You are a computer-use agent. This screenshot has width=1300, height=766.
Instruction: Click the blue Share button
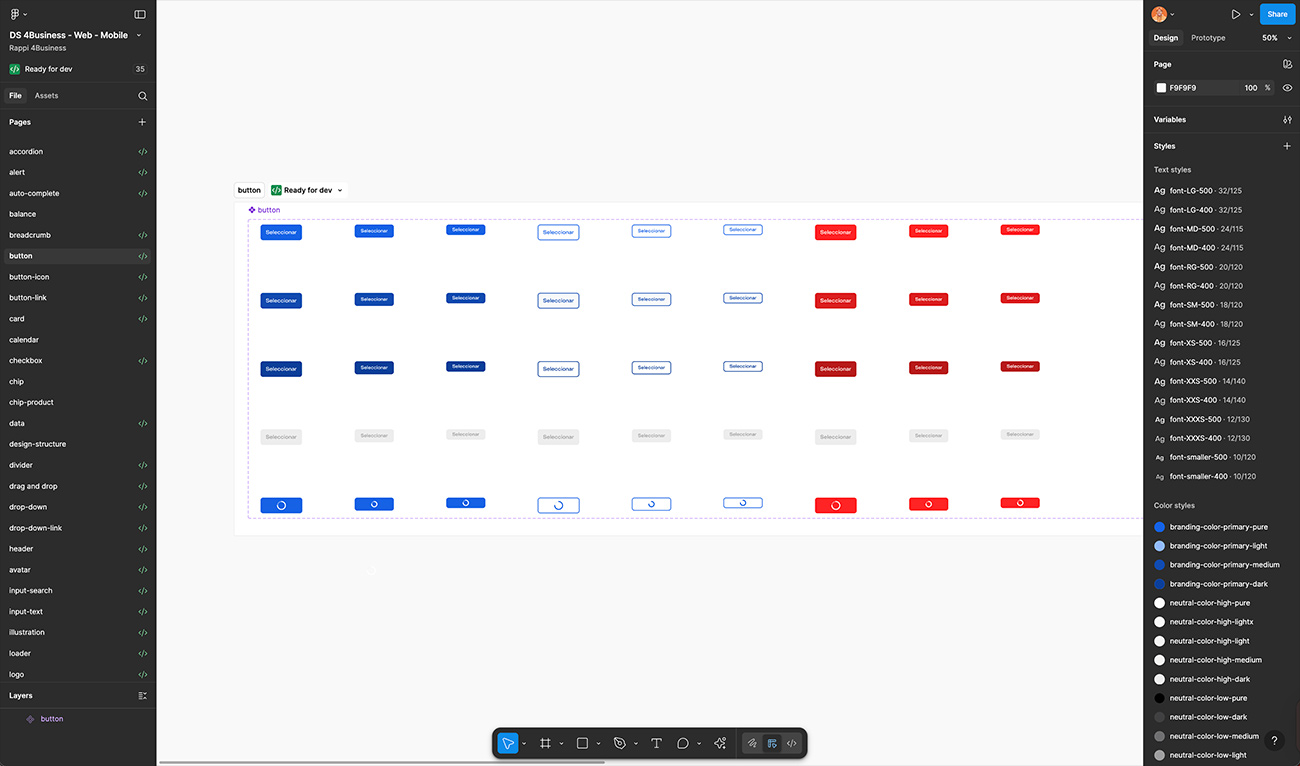[x=1277, y=14]
